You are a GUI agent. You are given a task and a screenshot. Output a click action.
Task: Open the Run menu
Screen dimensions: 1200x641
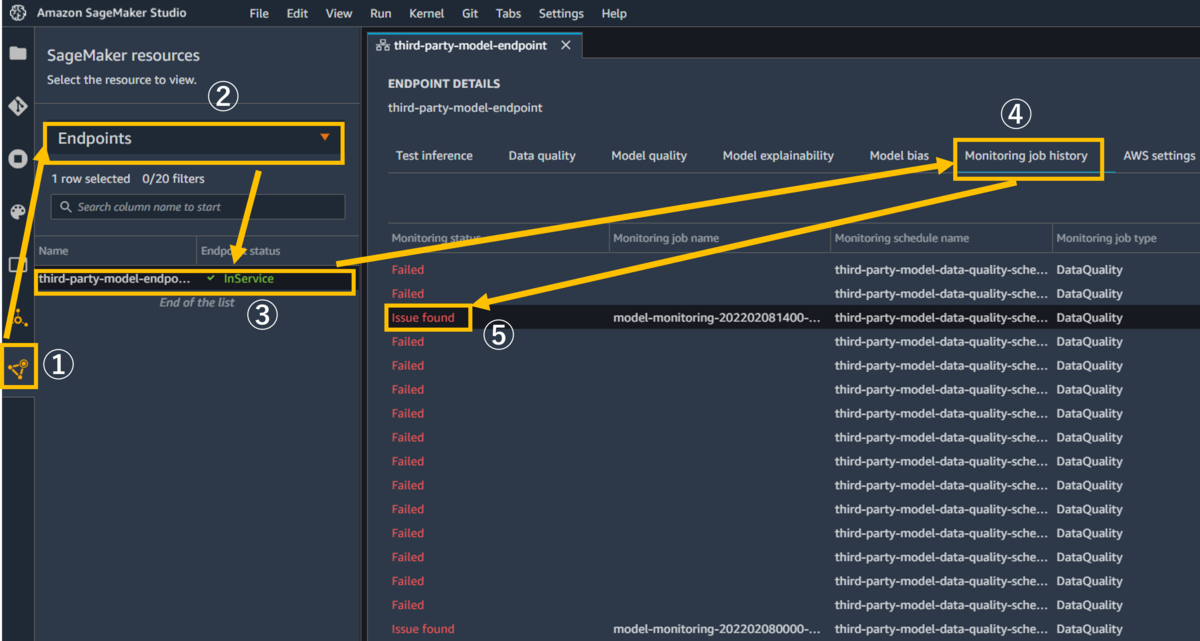pos(380,14)
